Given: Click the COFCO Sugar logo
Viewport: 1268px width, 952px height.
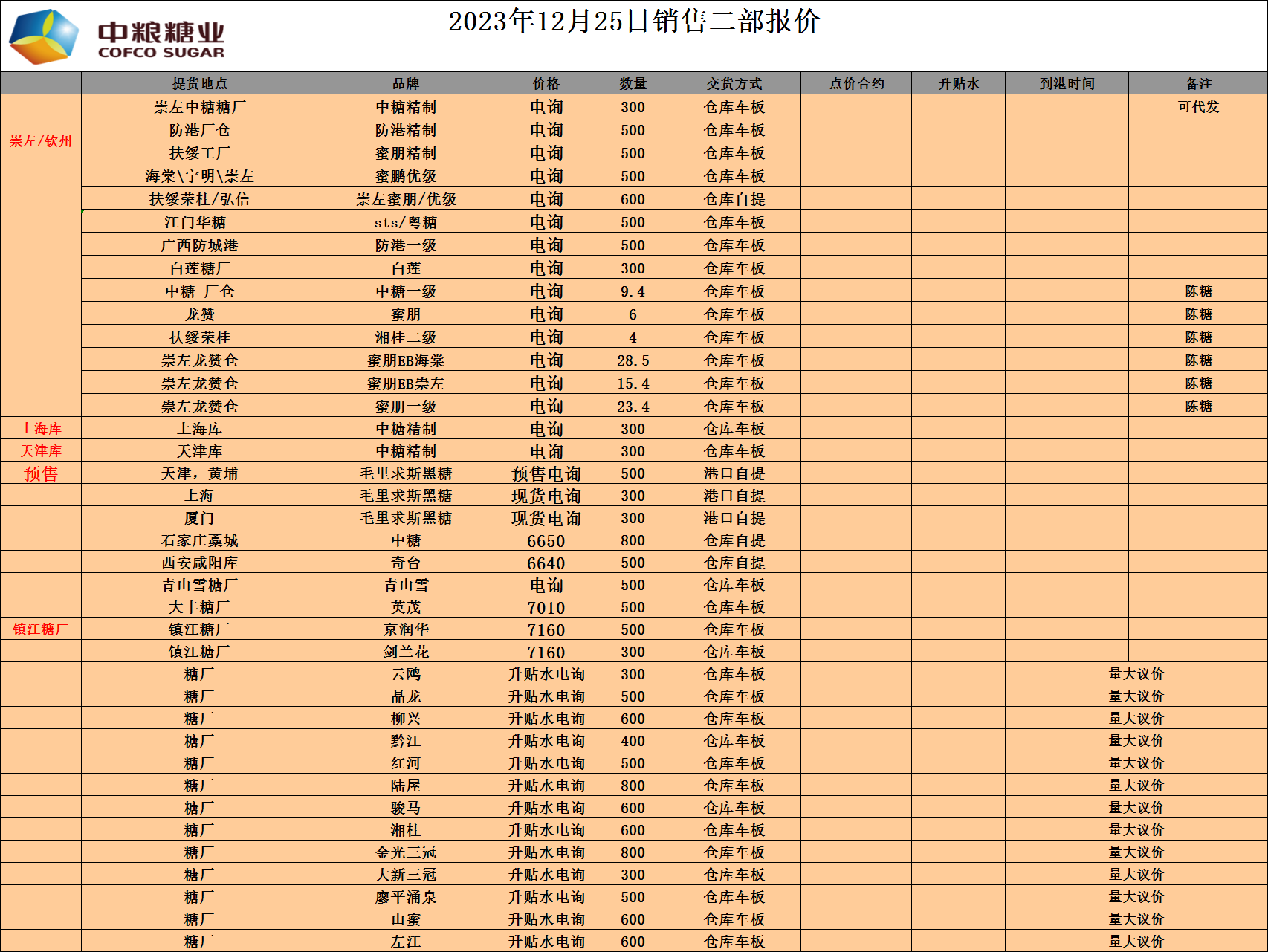Looking at the screenshot, I should coord(117,36).
